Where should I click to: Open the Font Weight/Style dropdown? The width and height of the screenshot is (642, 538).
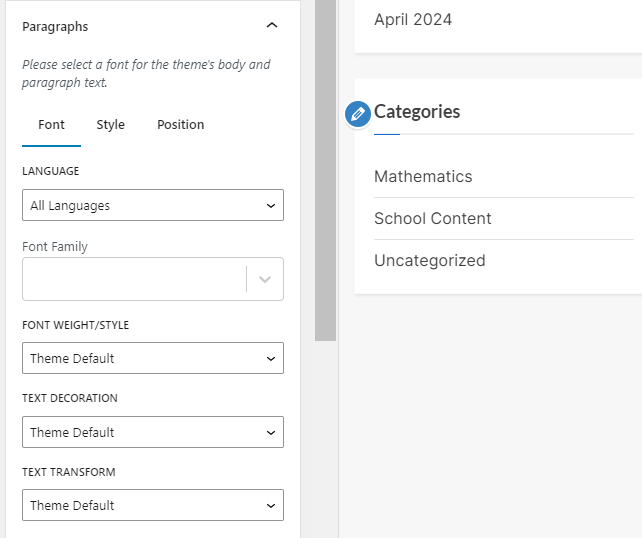[152, 358]
